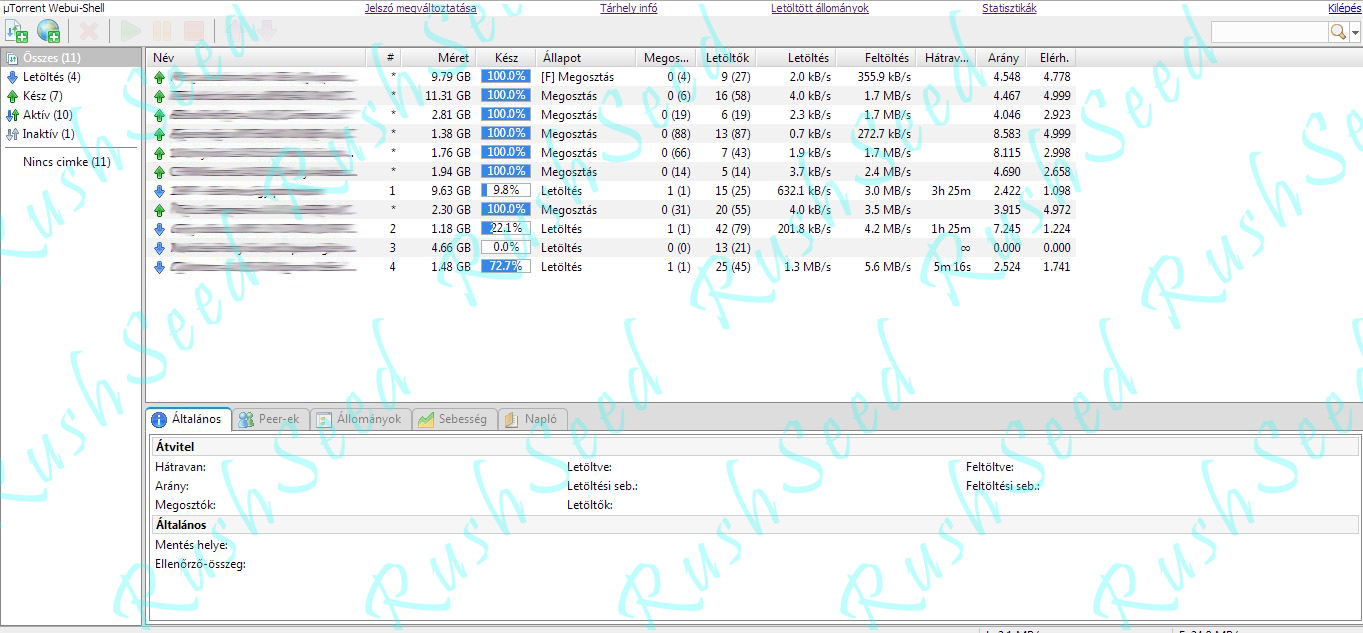Click the magnifier search icon

click(x=1338, y=33)
